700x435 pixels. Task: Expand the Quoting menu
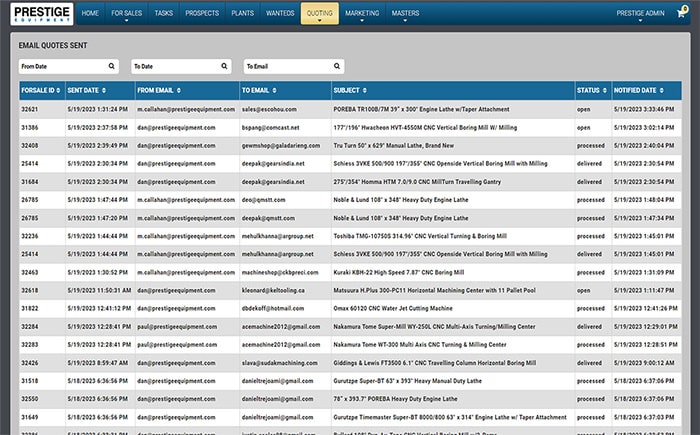(320, 13)
